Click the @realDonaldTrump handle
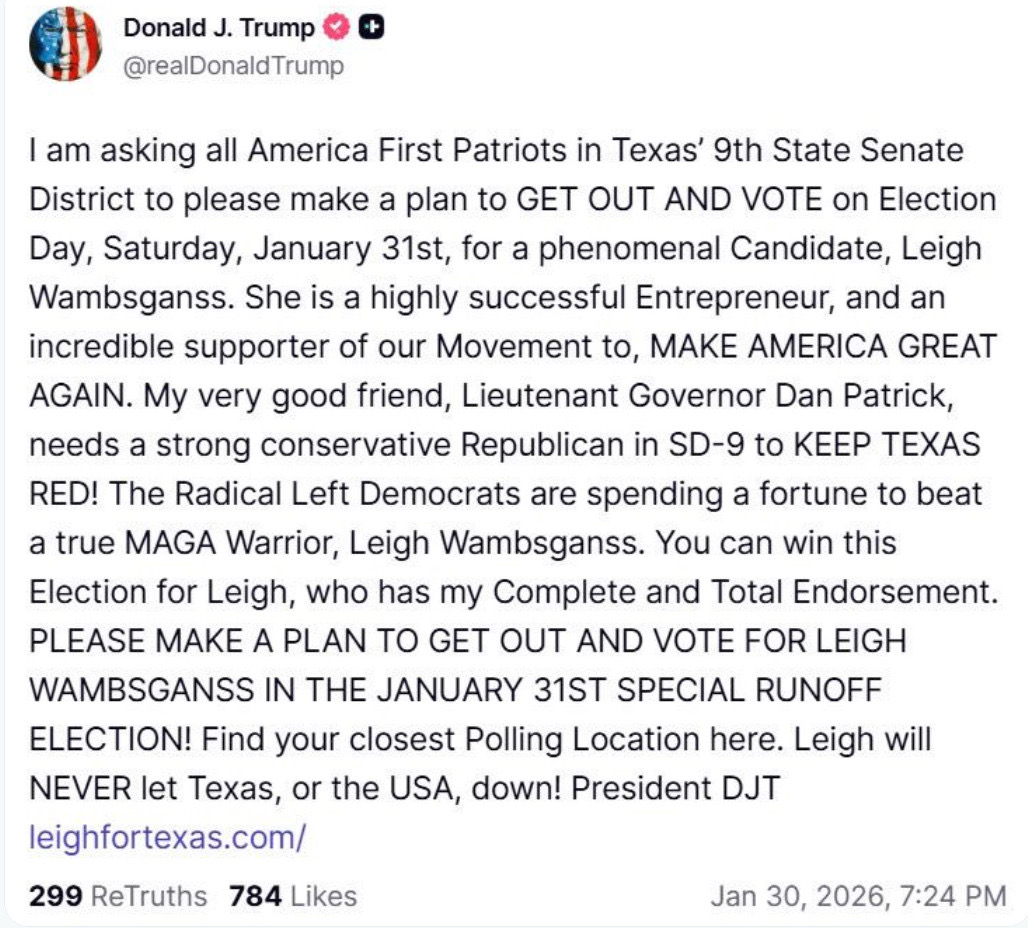The height and width of the screenshot is (928, 1028). [x=233, y=66]
